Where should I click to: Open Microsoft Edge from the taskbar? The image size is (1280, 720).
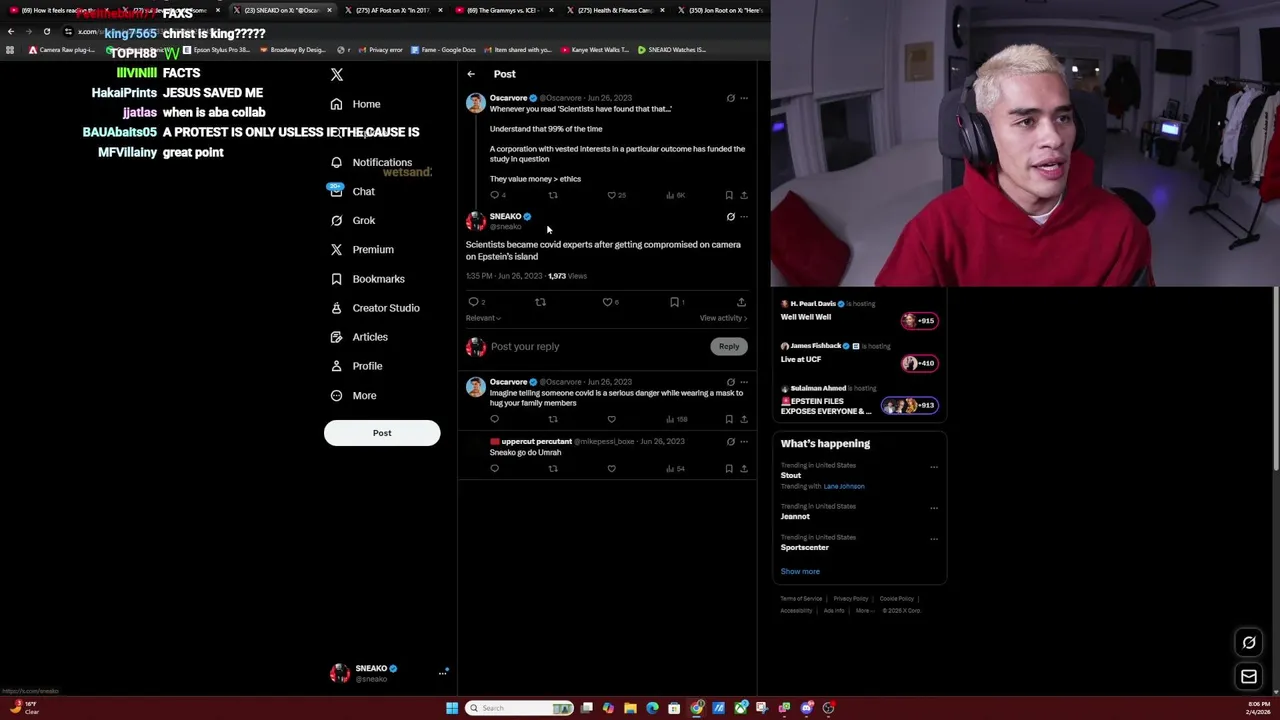(652, 708)
